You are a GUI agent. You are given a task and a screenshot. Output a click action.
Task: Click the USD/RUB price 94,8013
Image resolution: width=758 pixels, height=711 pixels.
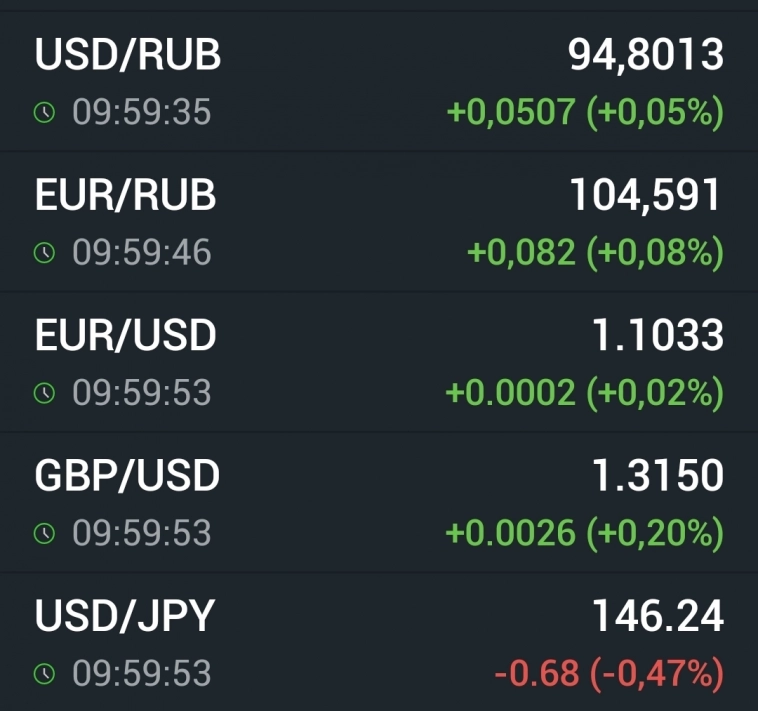point(646,55)
